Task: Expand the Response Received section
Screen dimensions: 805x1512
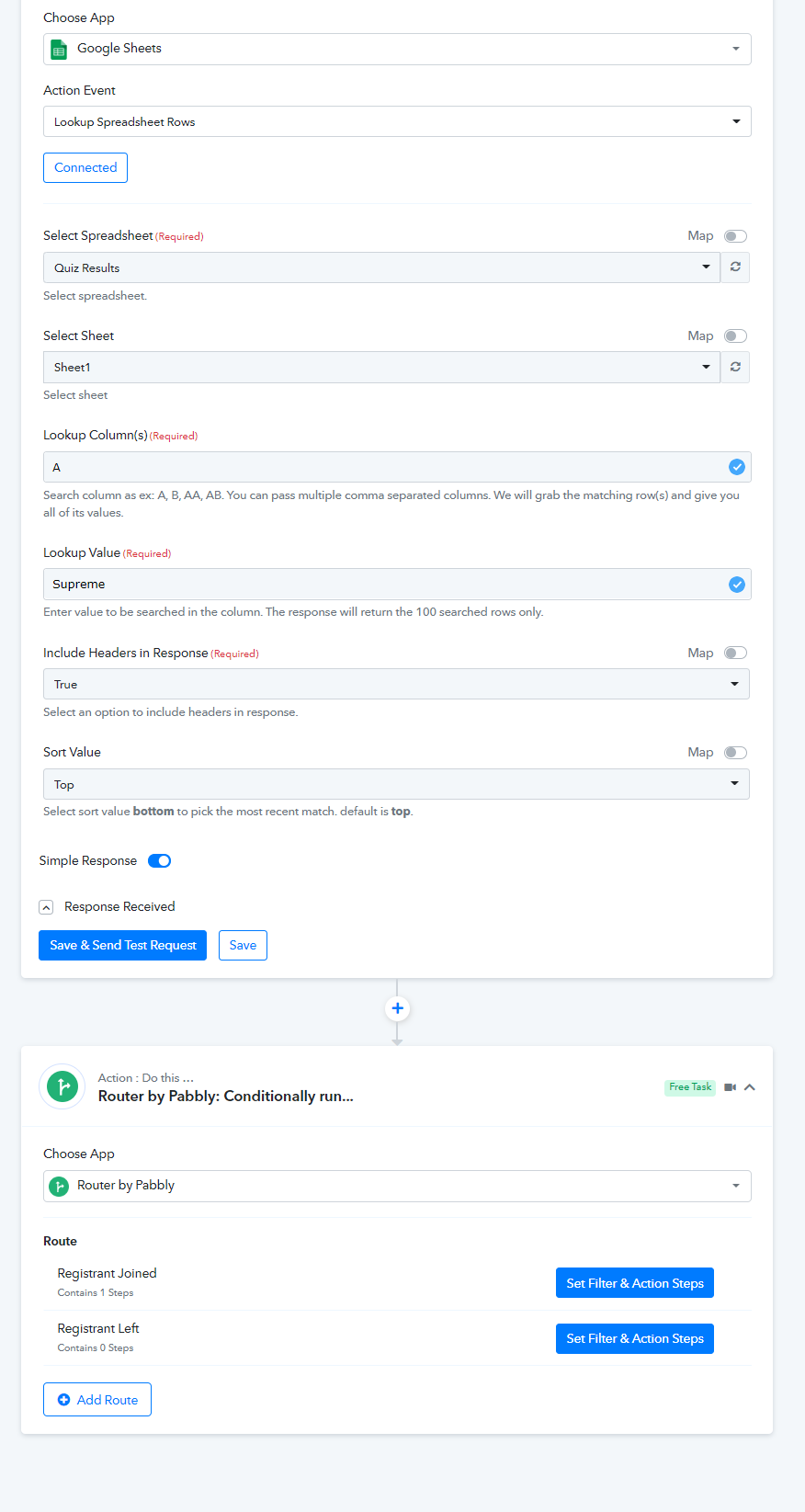Action: [x=46, y=907]
